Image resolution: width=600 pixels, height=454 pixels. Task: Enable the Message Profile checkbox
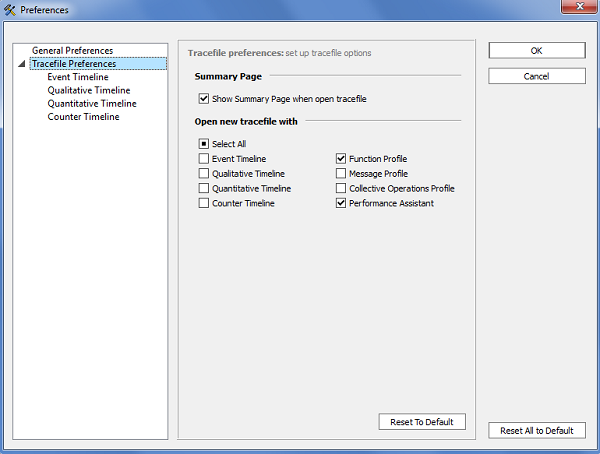(x=341, y=173)
